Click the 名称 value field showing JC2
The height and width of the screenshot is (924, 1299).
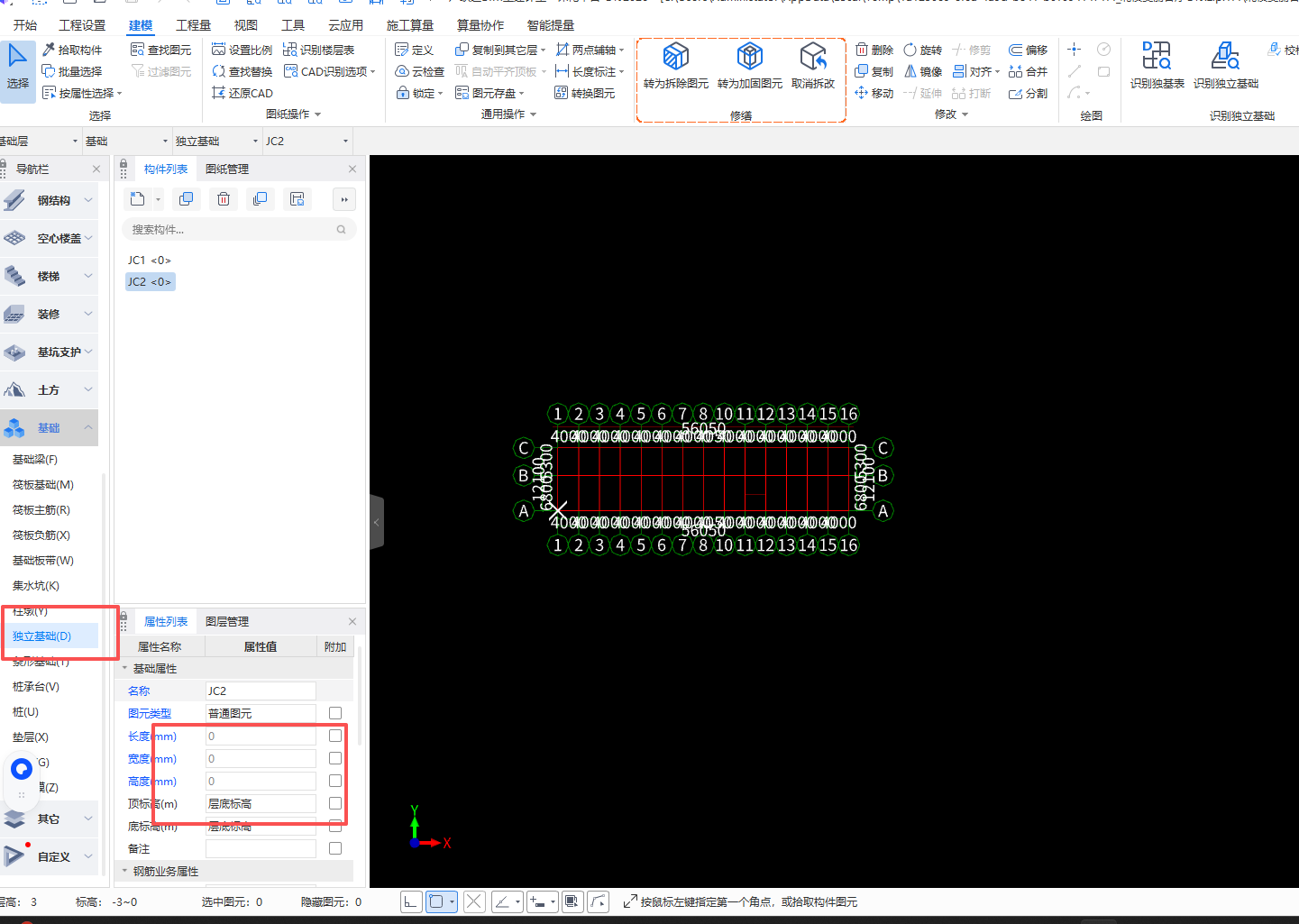coord(261,691)
